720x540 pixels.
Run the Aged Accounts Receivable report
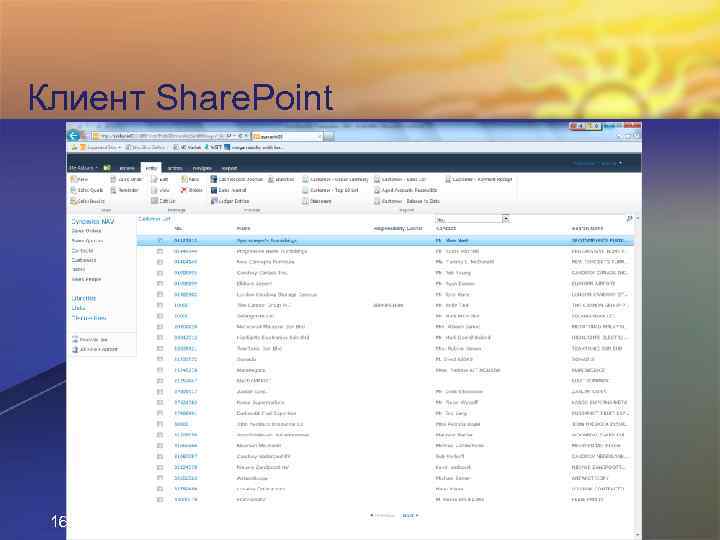[405, 190]
